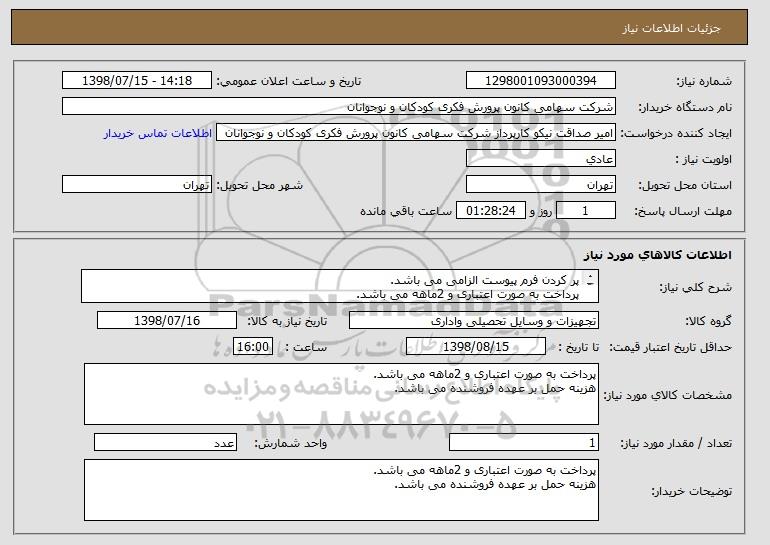Select the گروه کالا field
The width and height of the screenshot is (770, 545).
[x=474, y=321]
